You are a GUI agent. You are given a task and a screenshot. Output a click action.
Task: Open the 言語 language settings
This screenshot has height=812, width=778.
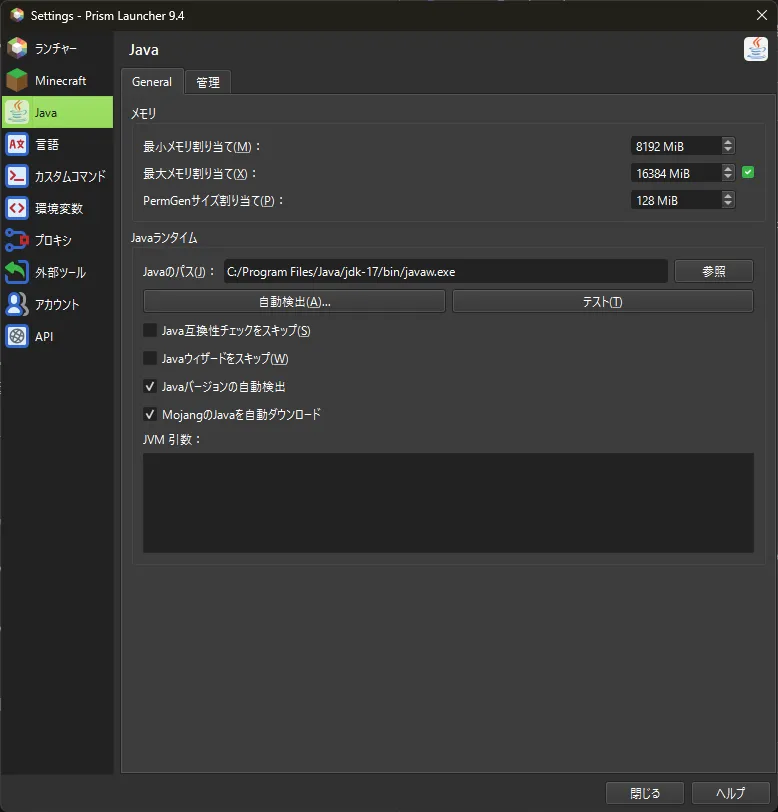57,144
